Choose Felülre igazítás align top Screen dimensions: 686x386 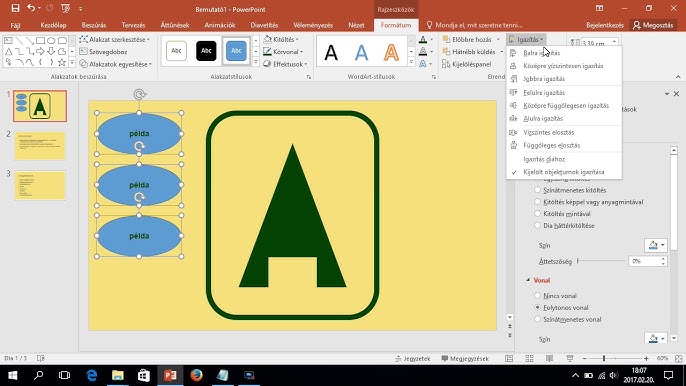pyautogui.click(x=564, y=93)
